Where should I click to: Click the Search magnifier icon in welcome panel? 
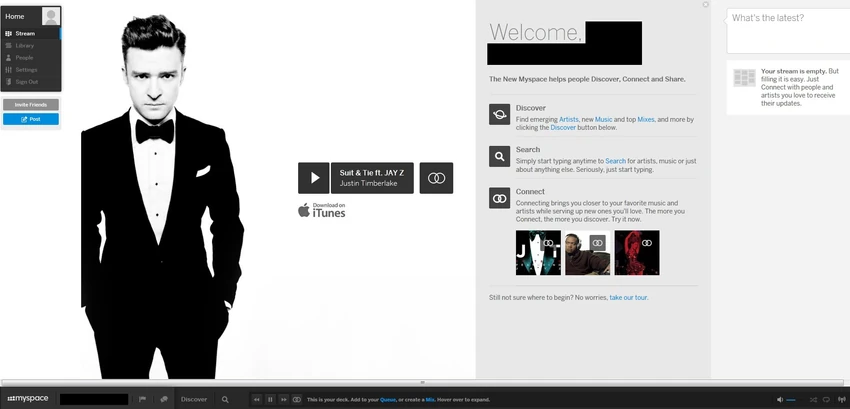(x=499, y=156)
